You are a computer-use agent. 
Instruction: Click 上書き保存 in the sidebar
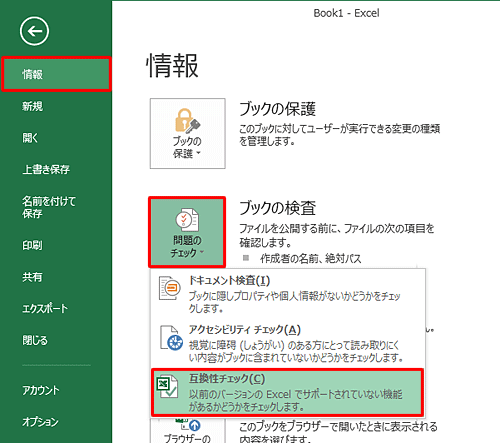pos(46,169)
